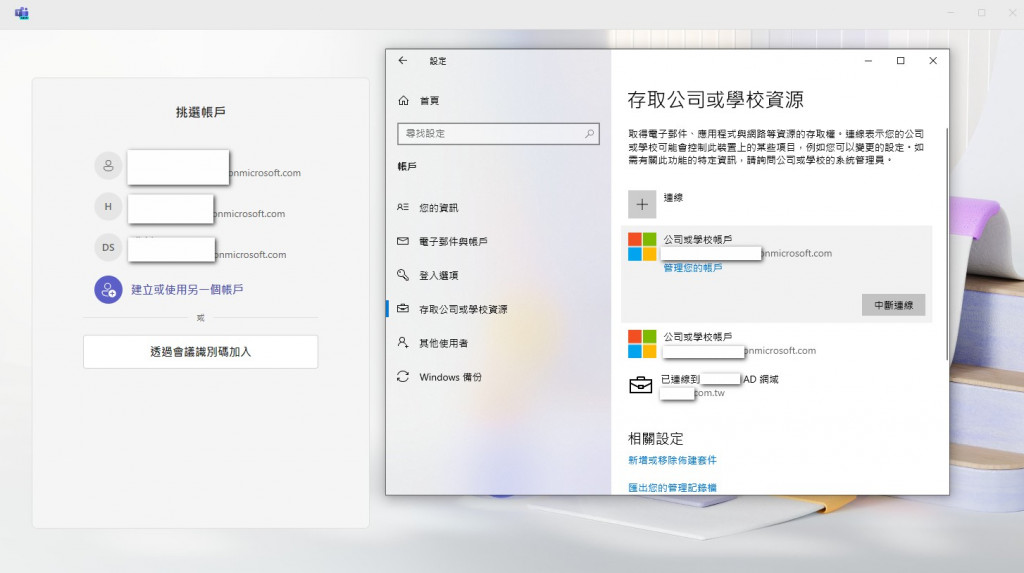The height and width of the screenshot is (573, 1024).
Task: Click the home icon in Settings sidebar
Action: click(x=404, y=101)
